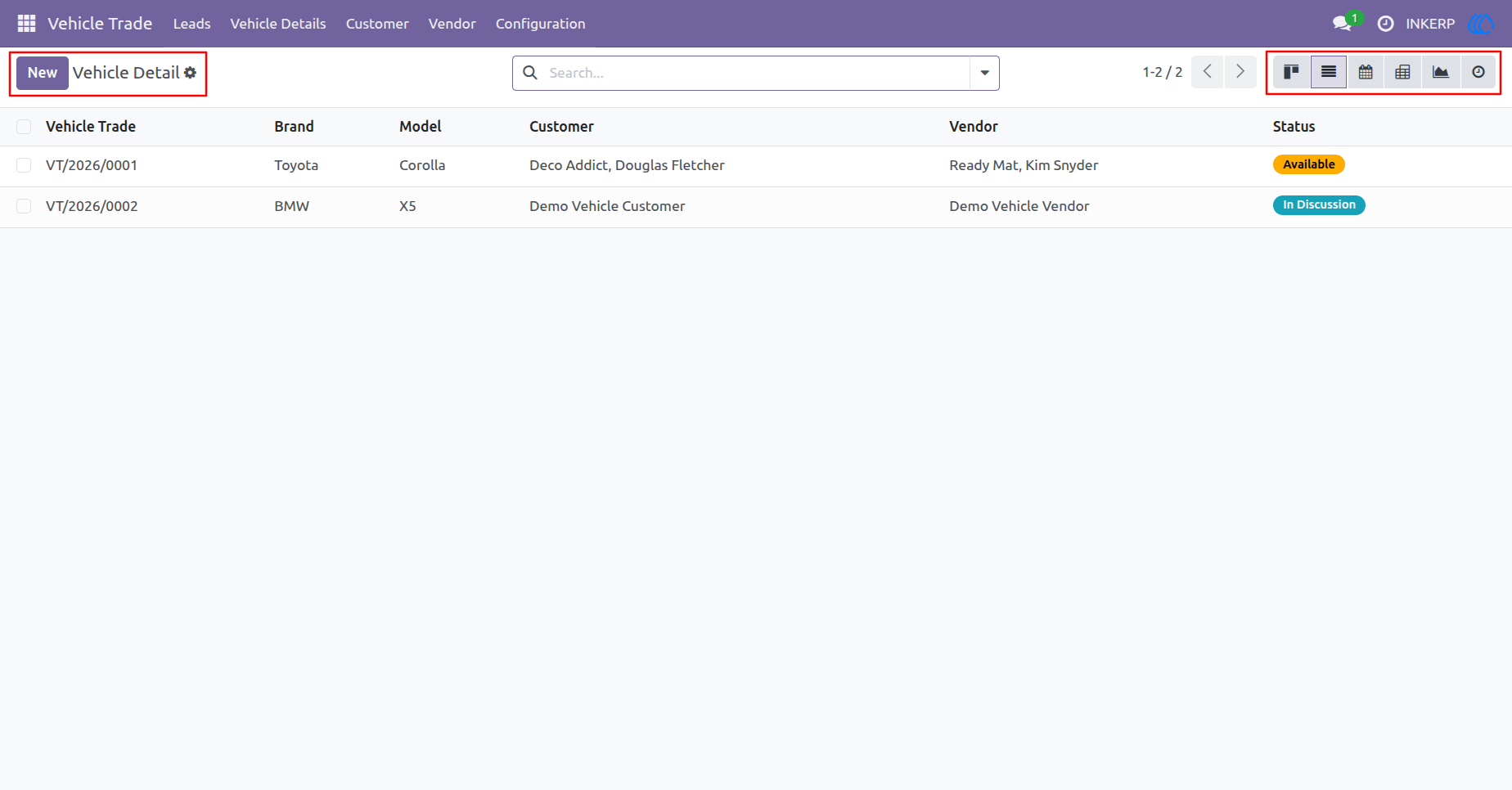Click the Available status badge
This screenshot has height=790, width=1512.
[1308, 164]
